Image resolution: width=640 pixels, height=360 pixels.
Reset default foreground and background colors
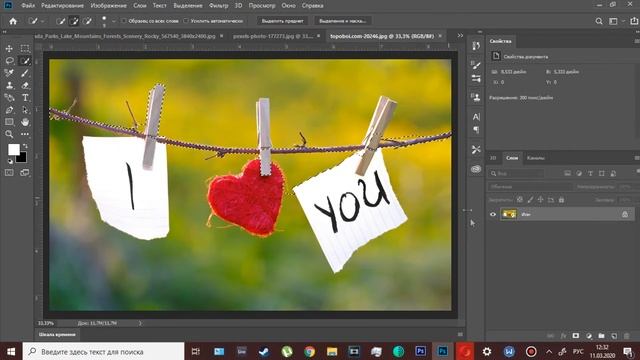tap(10, 161)
